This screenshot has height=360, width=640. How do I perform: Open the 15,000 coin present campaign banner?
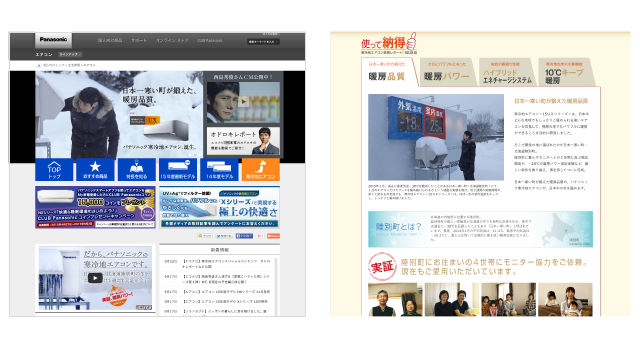click(95, 207)
